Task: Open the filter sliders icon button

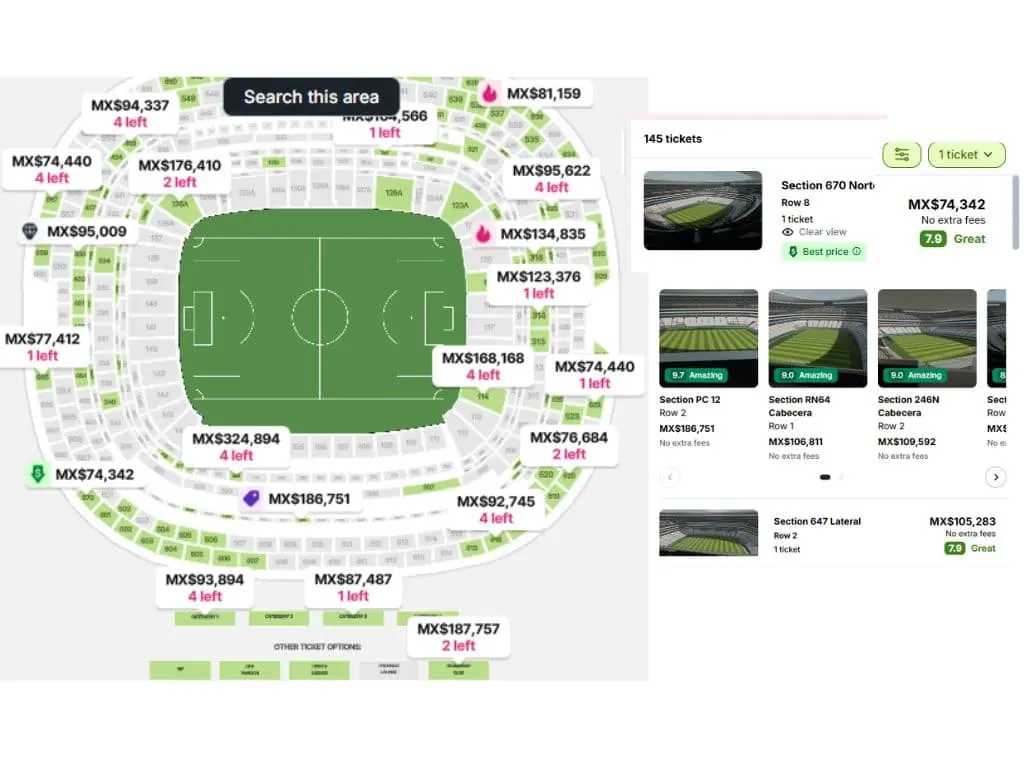Action: point(901,155)
